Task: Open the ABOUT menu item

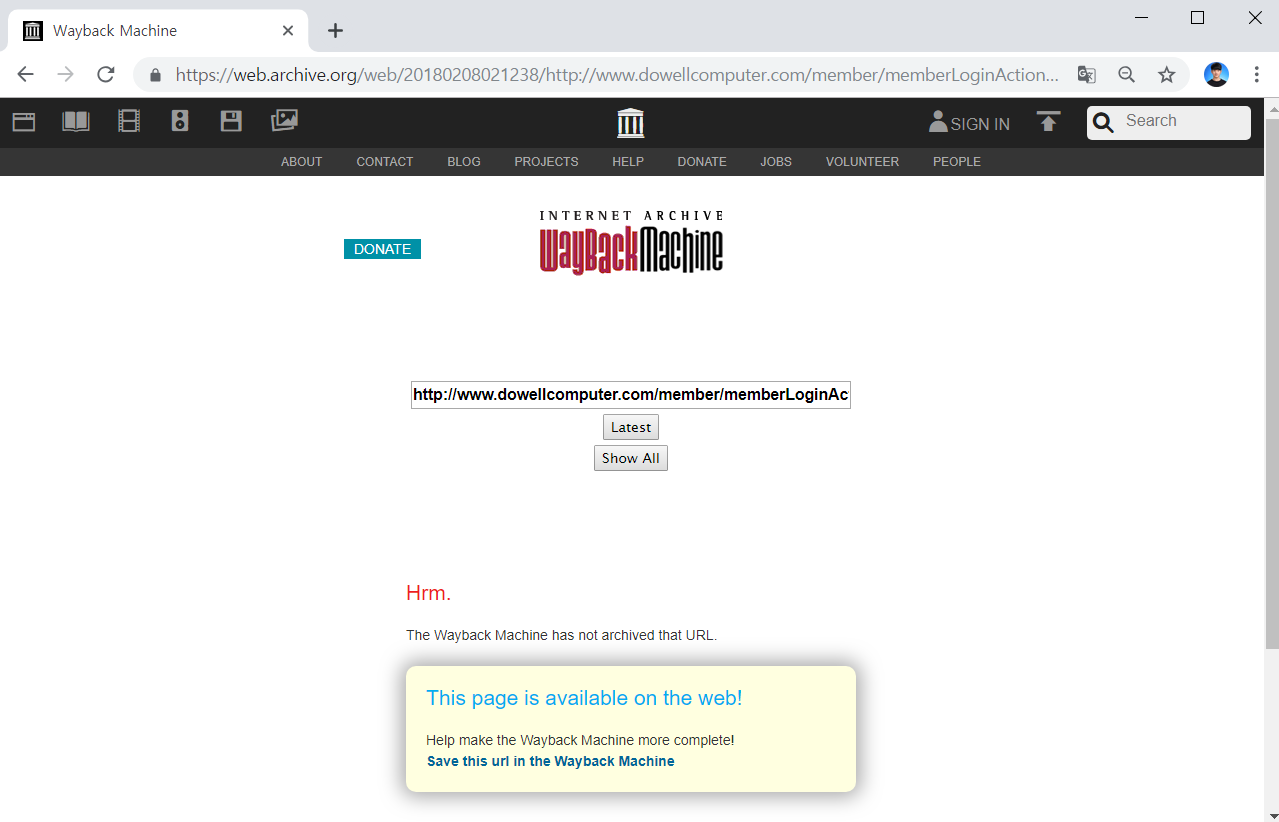Action: (x=301, y=162)
